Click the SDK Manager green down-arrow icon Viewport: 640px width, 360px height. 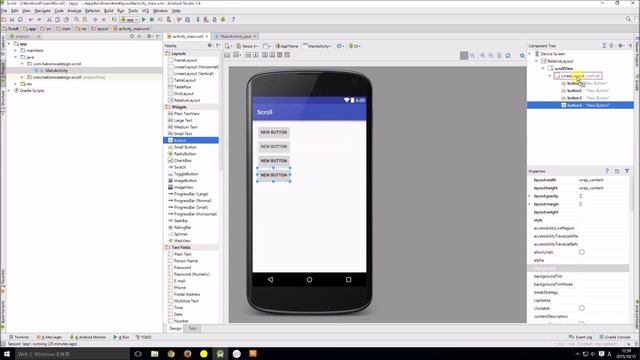click(223, 20)
